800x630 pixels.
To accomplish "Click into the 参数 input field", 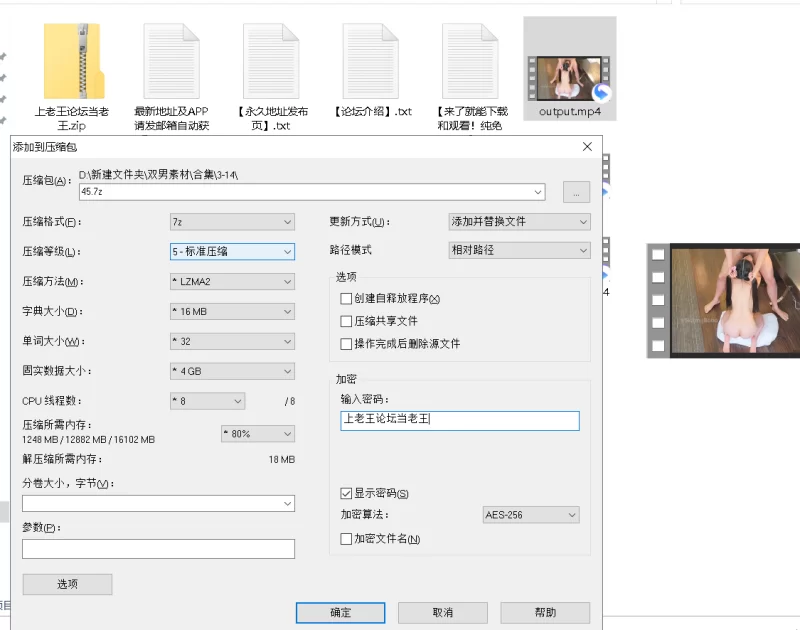I will coord(158,549).
